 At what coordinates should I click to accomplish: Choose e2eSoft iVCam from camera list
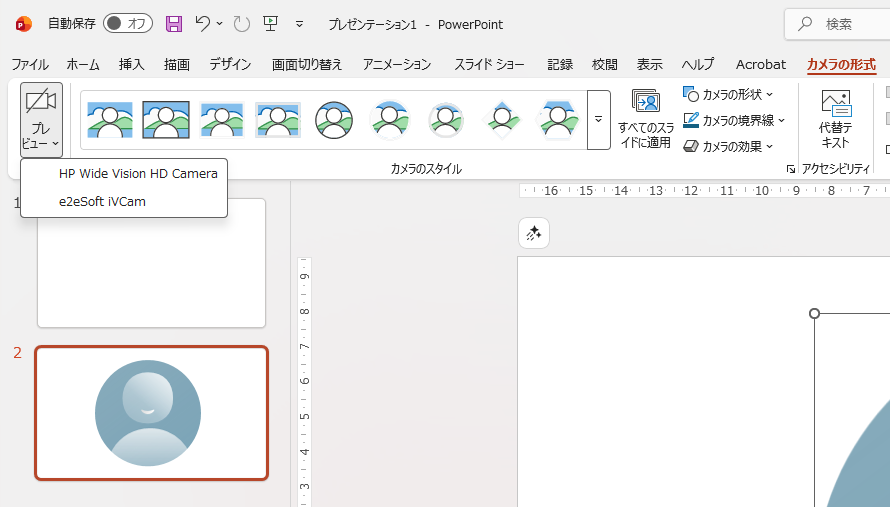coord(102,202)
